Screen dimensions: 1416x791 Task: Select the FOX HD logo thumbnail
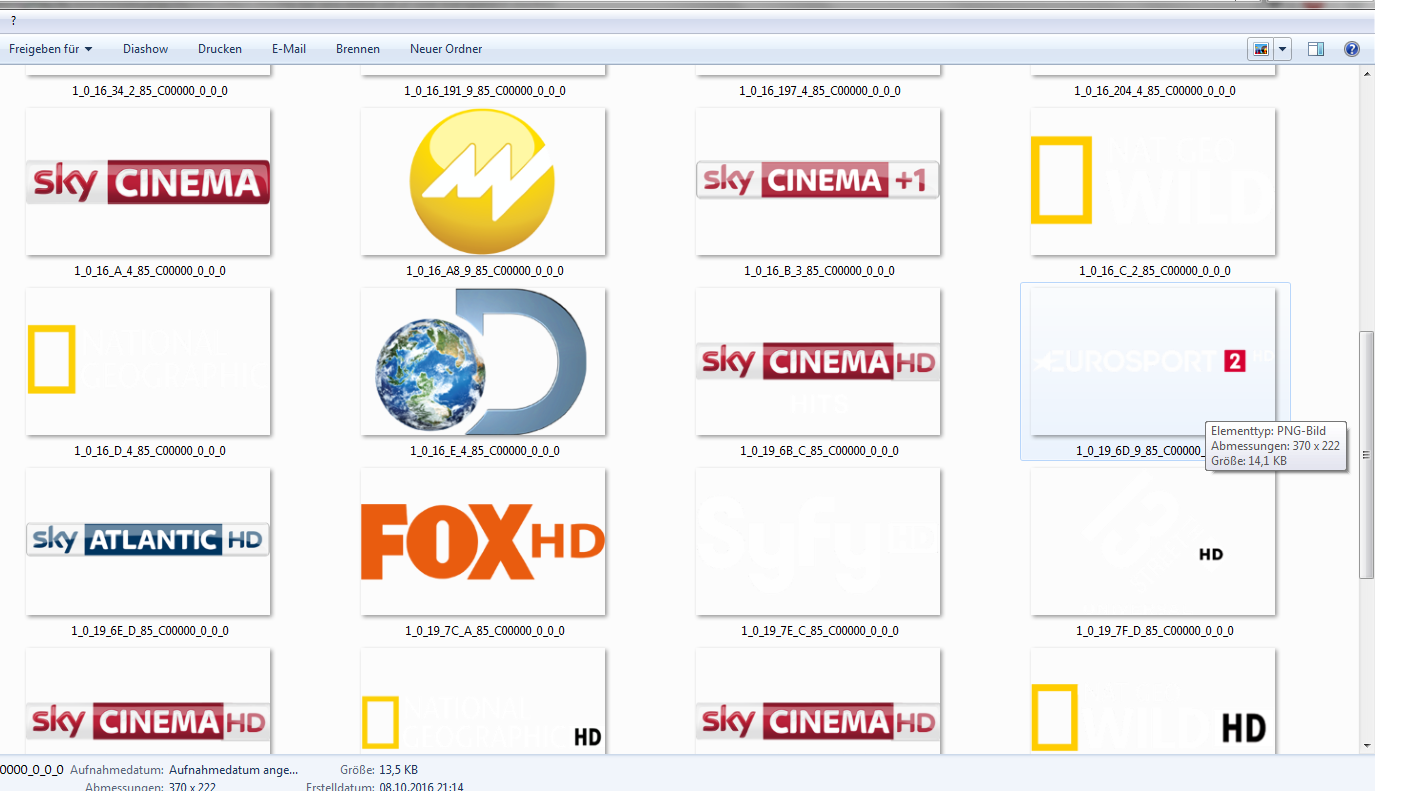point(483,542)
